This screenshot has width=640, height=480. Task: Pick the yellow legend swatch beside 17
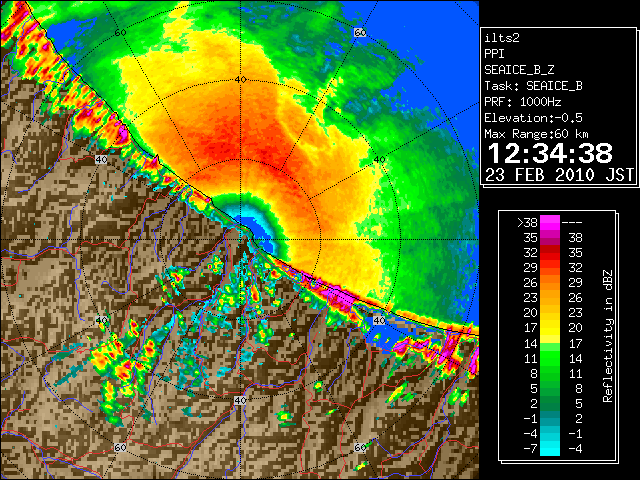pos(550,328)
